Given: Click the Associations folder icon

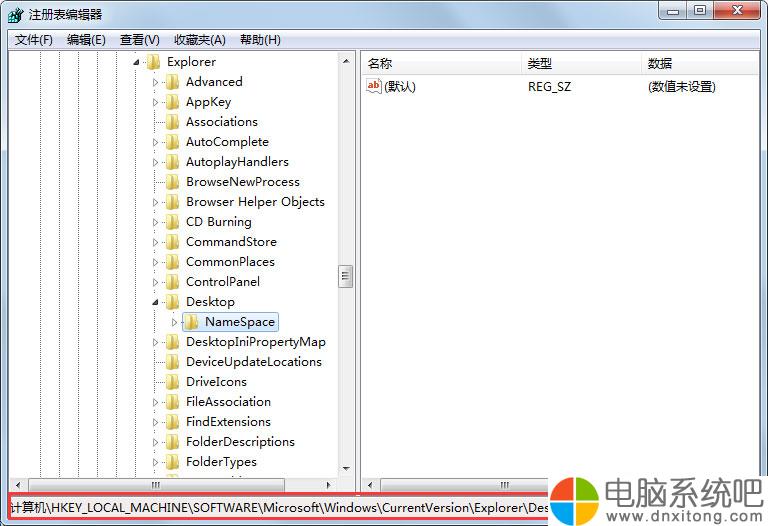Looking at the screenshot, I should click(x=172, y=122).
